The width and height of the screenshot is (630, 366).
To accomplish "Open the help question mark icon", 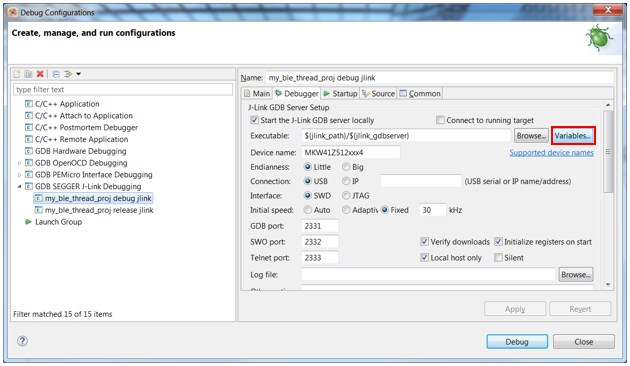I will [22, 341].
